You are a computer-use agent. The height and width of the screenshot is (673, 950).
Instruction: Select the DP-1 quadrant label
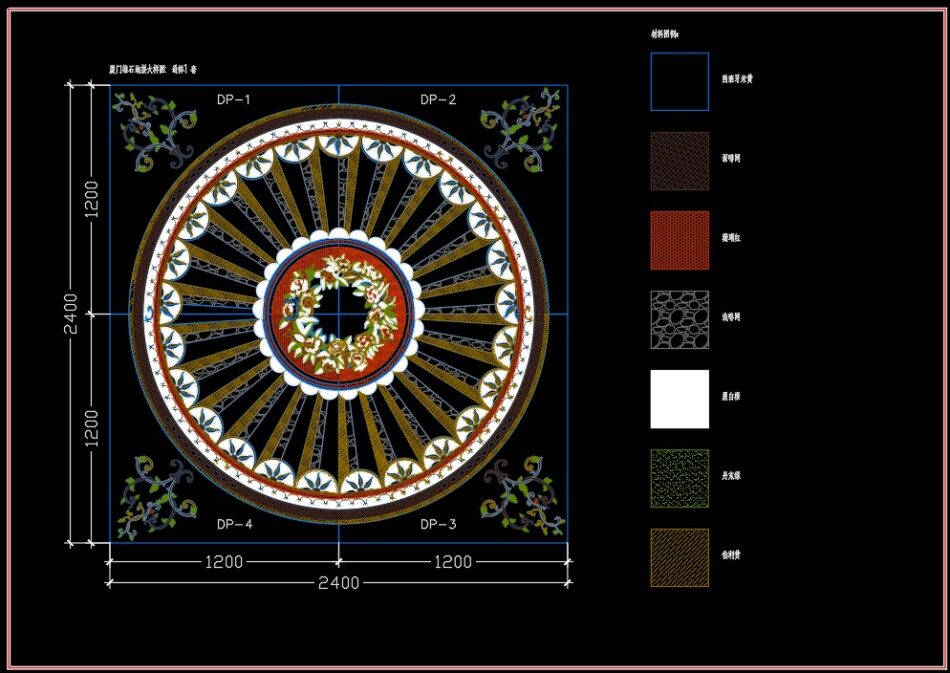(x=232, y=99)
